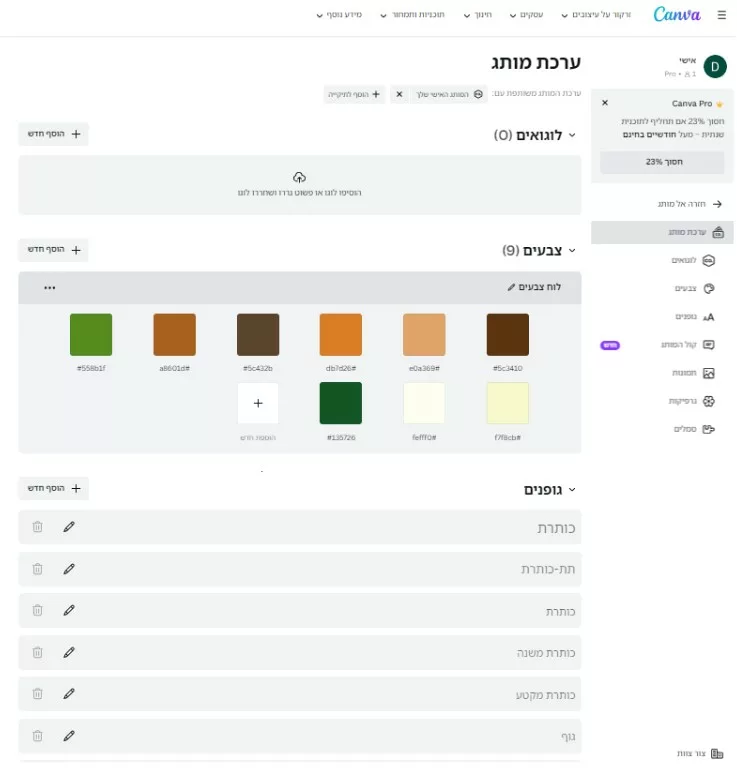Screen dimensions: 737x771
Task: Select 'ערכת מותג' in the sidebar
Action: click(x=662, y=232)
